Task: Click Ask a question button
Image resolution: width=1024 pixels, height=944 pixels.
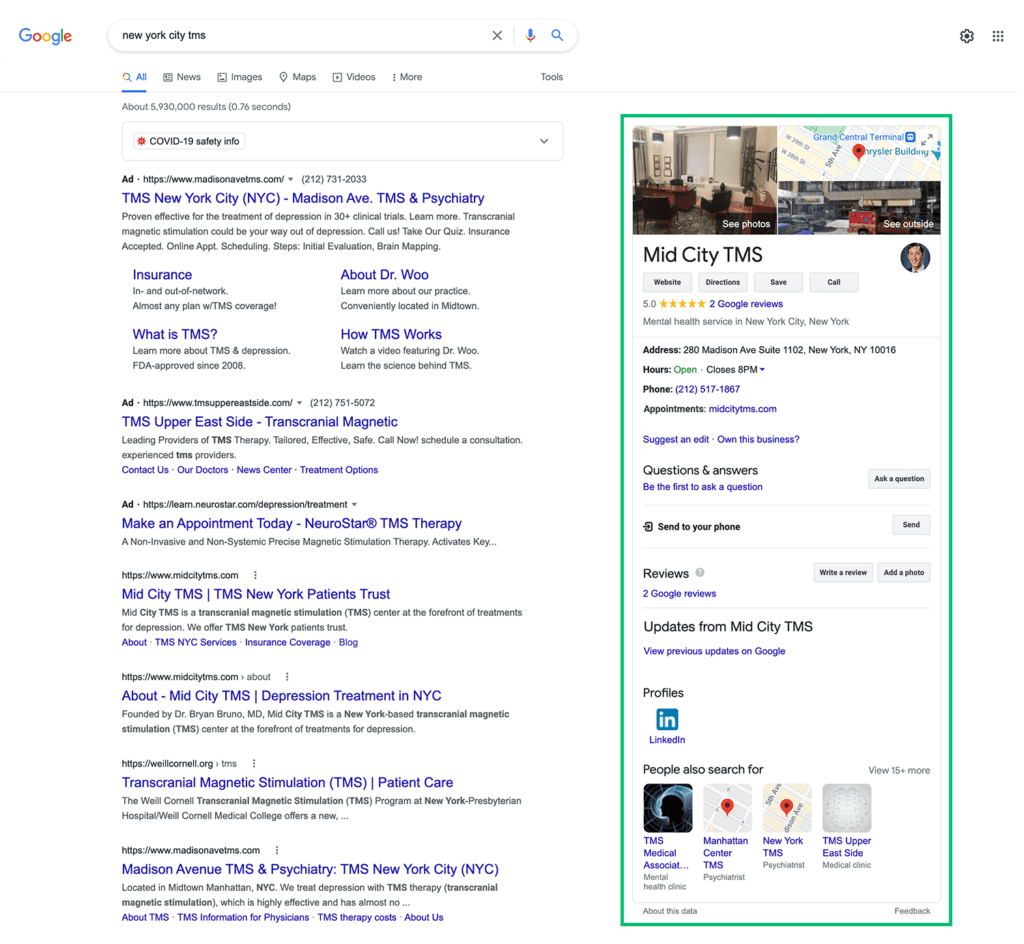Action: tap(899, 479)
